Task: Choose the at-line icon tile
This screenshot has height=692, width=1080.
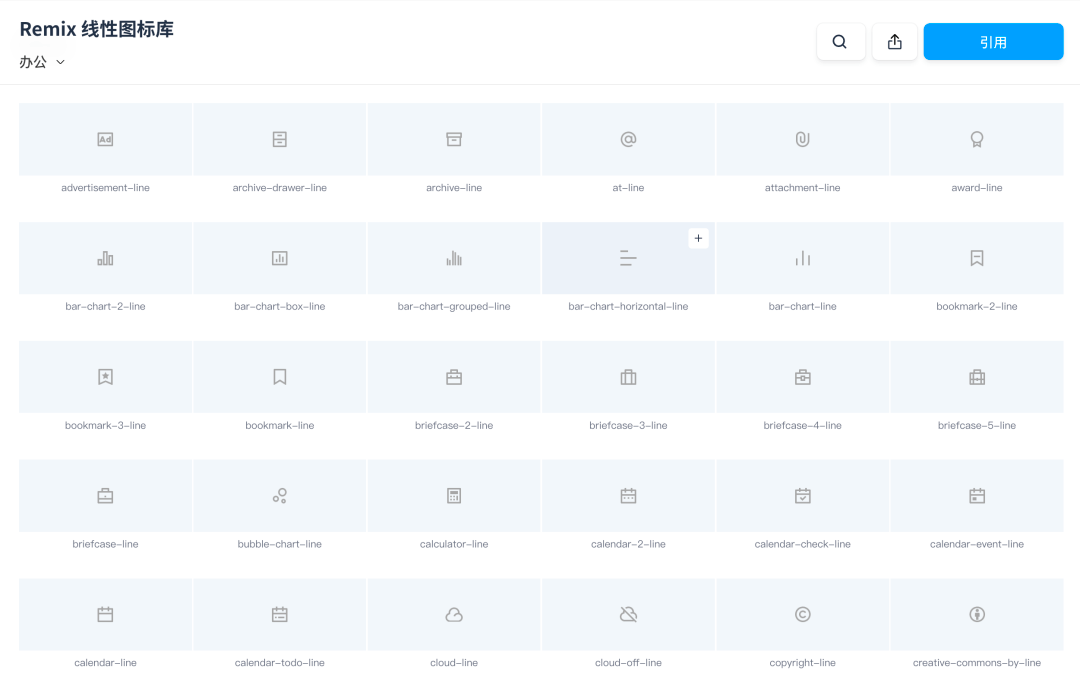Action: pos(628,140)
